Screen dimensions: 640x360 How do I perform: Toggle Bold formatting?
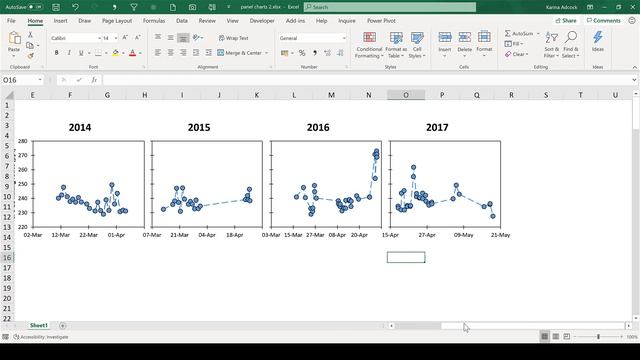56,53
